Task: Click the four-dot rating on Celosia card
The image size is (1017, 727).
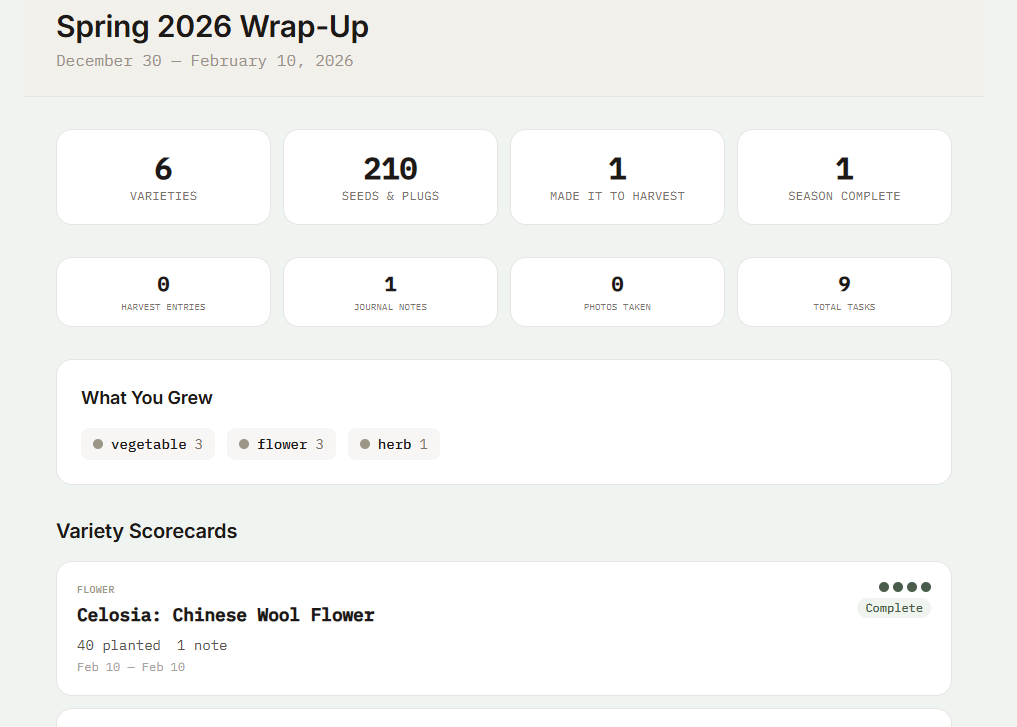Action: [x=904, y=587]
